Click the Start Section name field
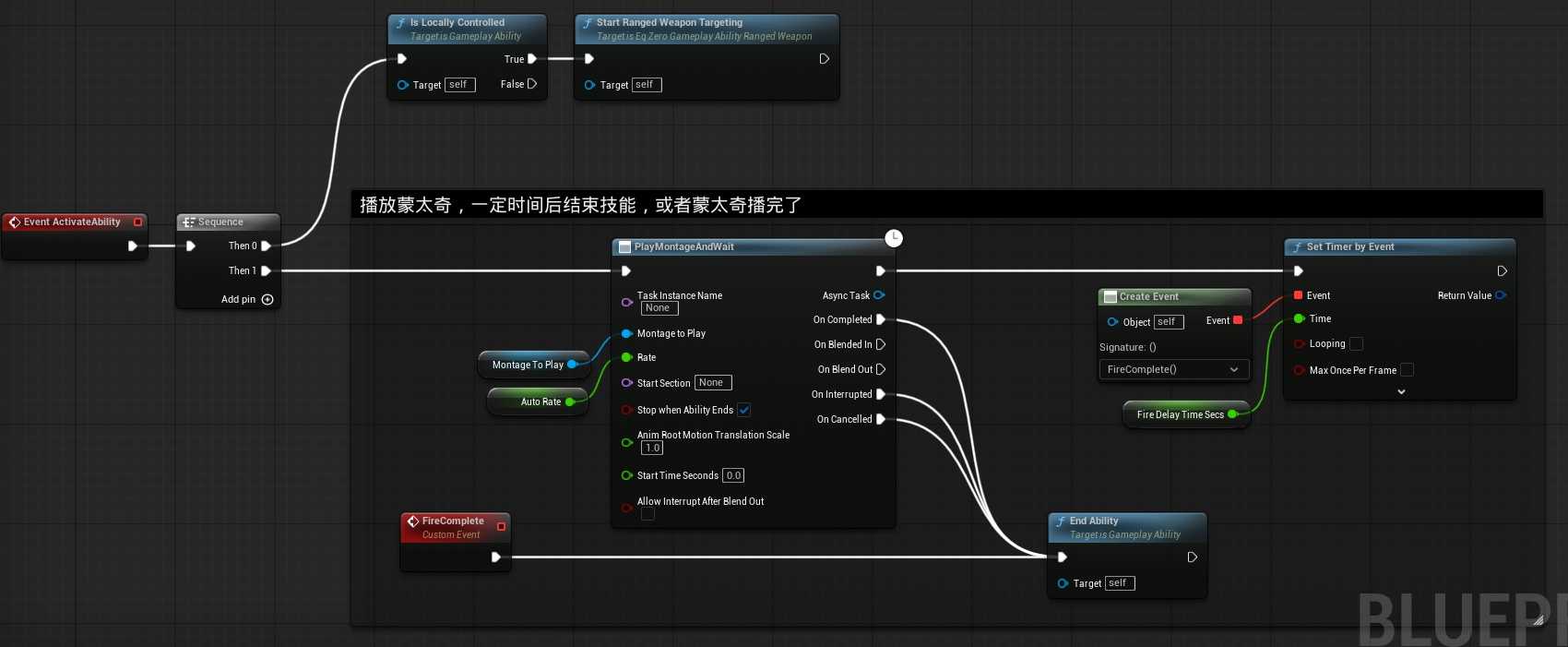The width and height of the screenshot is (1568, 647). [x=712, y=383]
